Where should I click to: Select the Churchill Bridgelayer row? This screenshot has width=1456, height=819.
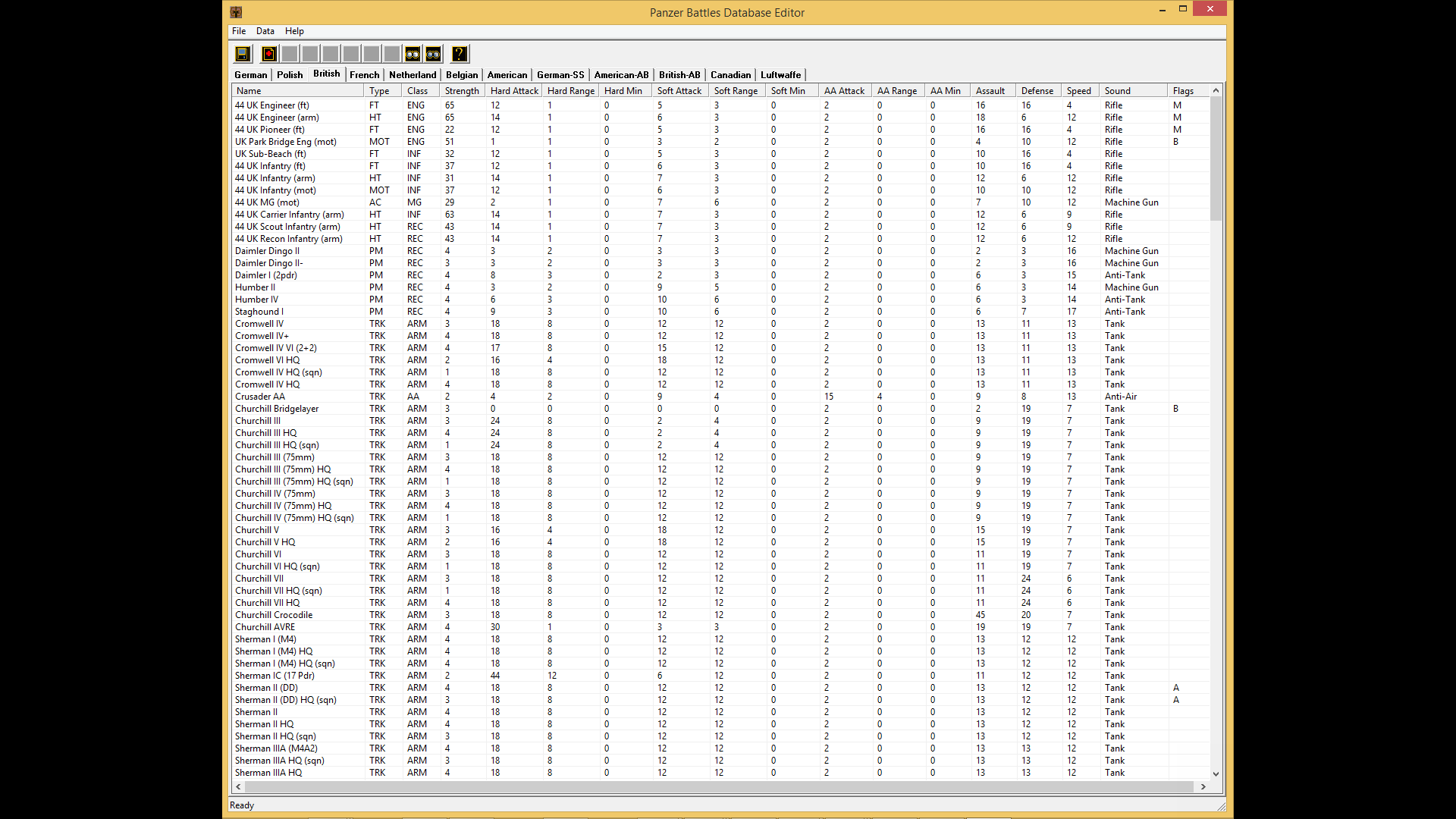pyautogui.click(x=720, y=409)
